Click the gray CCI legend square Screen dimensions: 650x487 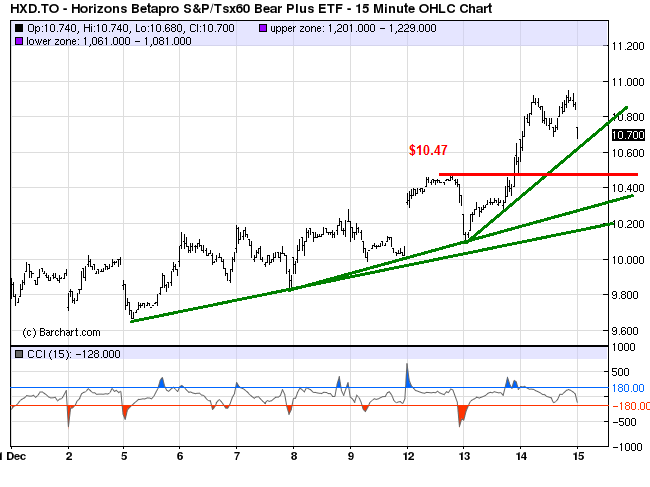click(x=19, y=354)
